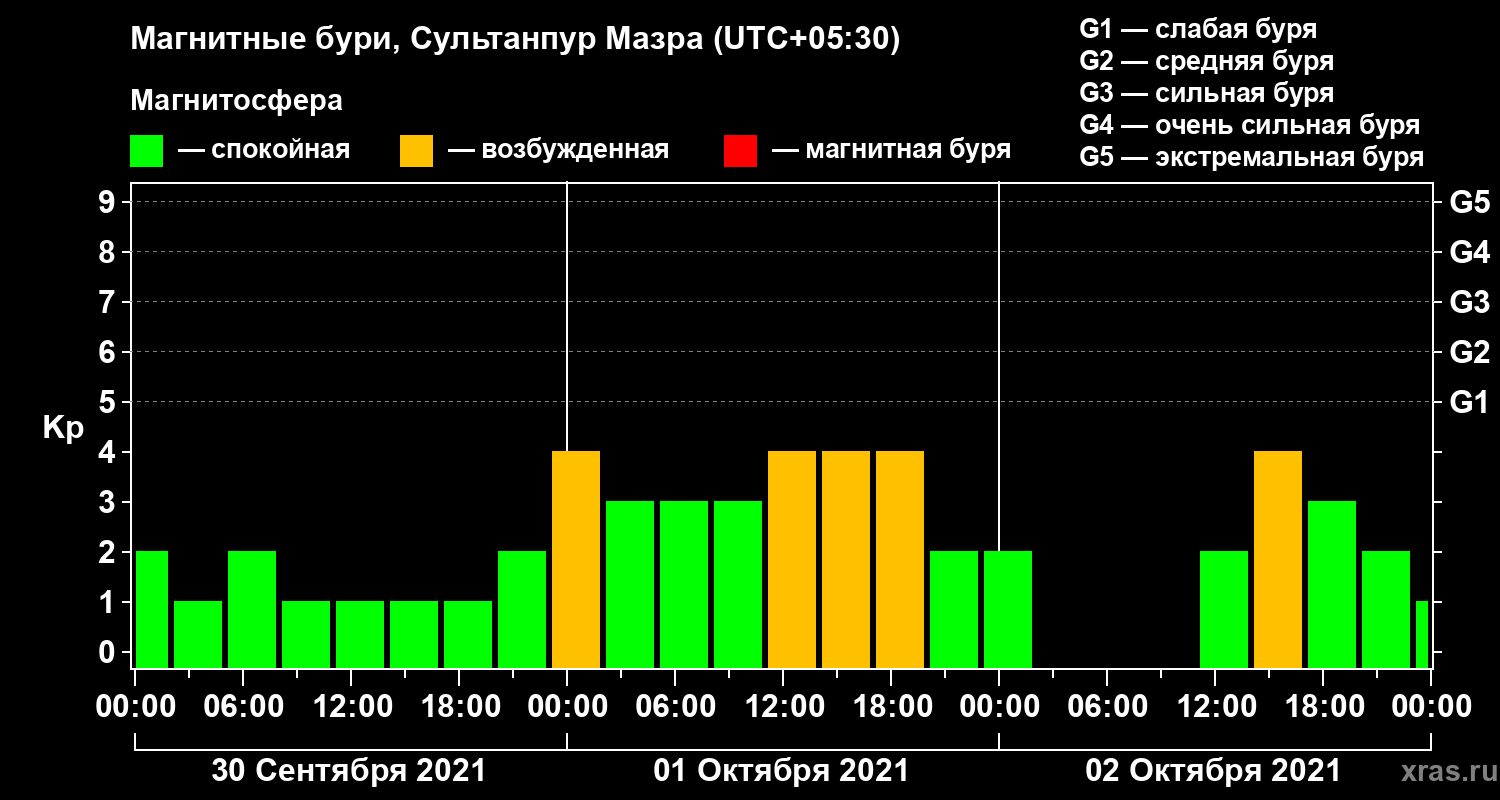1500x800 pixels.
Task: Click the orange bar at 18:00–21:00 on 01 Октября
Action: tap(900, 559)
